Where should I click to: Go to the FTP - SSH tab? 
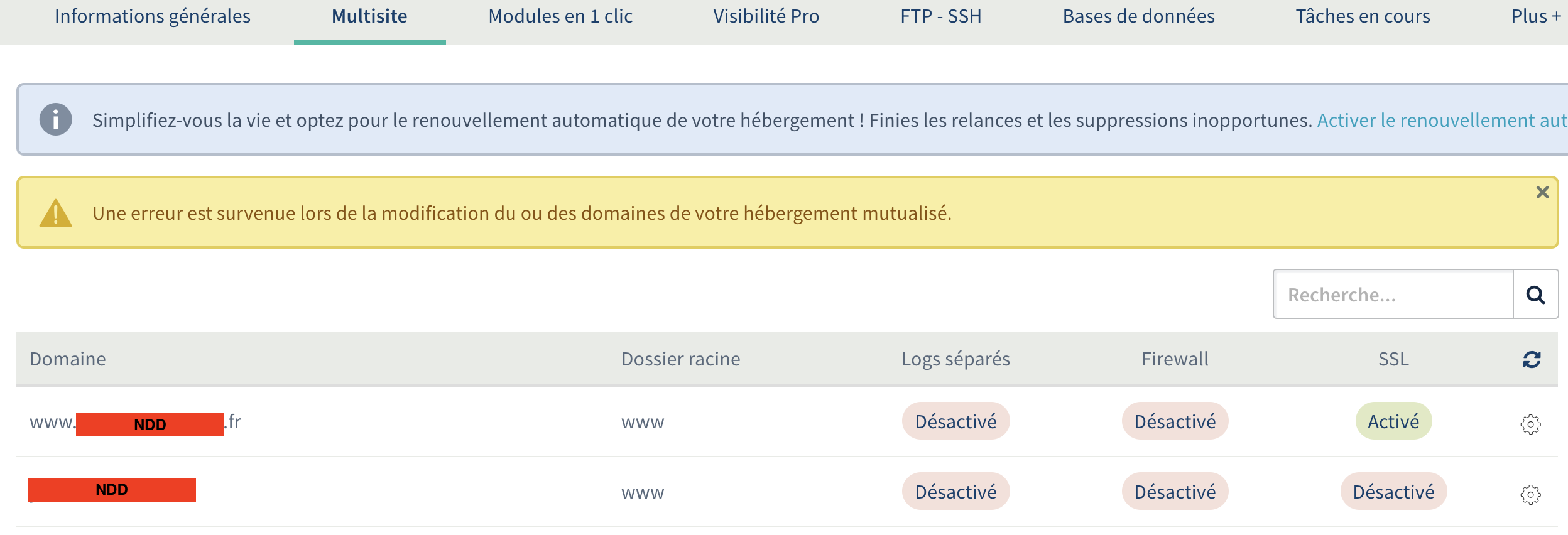click(x=940, y=16)
